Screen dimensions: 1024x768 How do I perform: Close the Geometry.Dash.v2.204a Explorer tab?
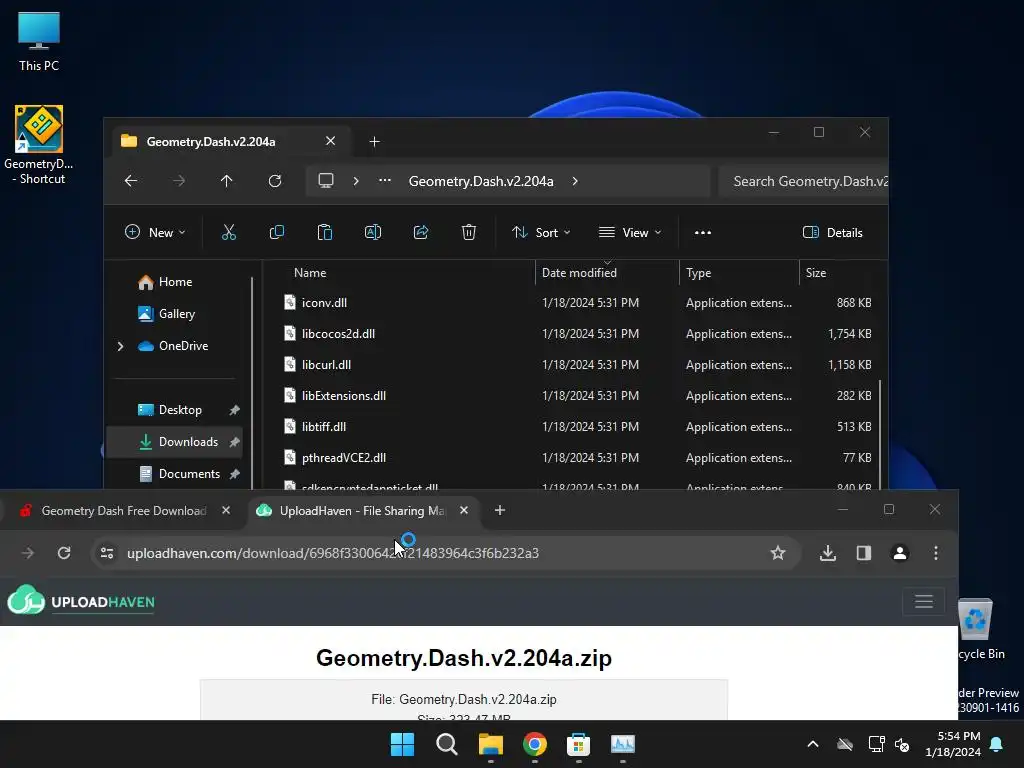click(330, 141)
